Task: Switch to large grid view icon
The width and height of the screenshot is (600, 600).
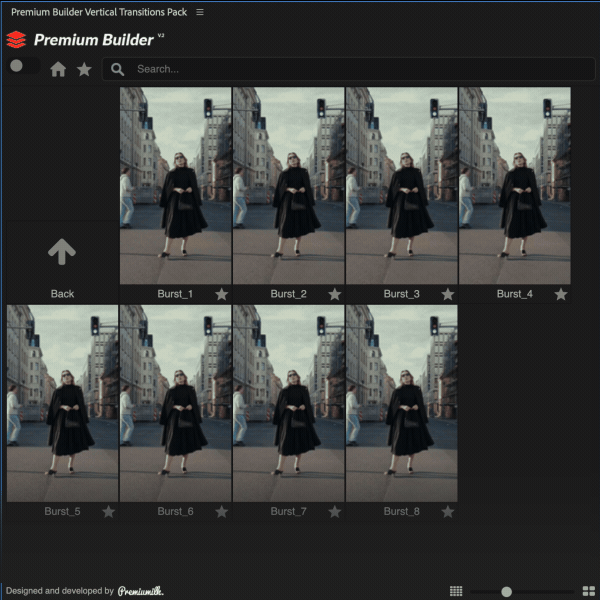Action: (x=589, y=591)
